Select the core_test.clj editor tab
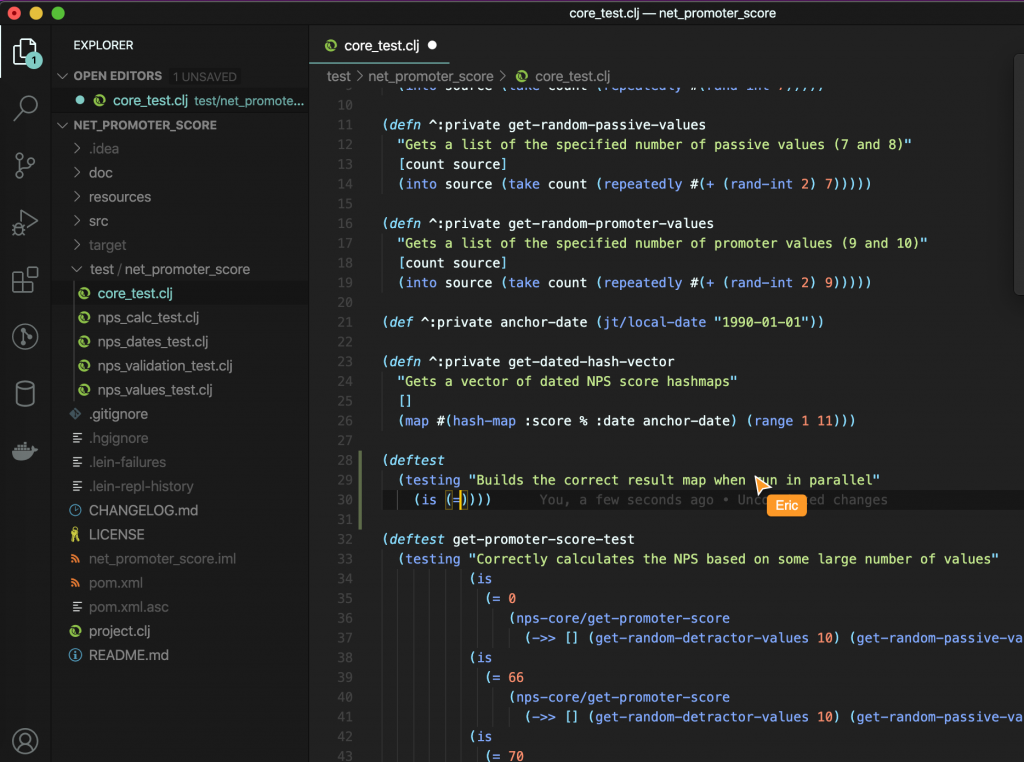 point(380,45)
